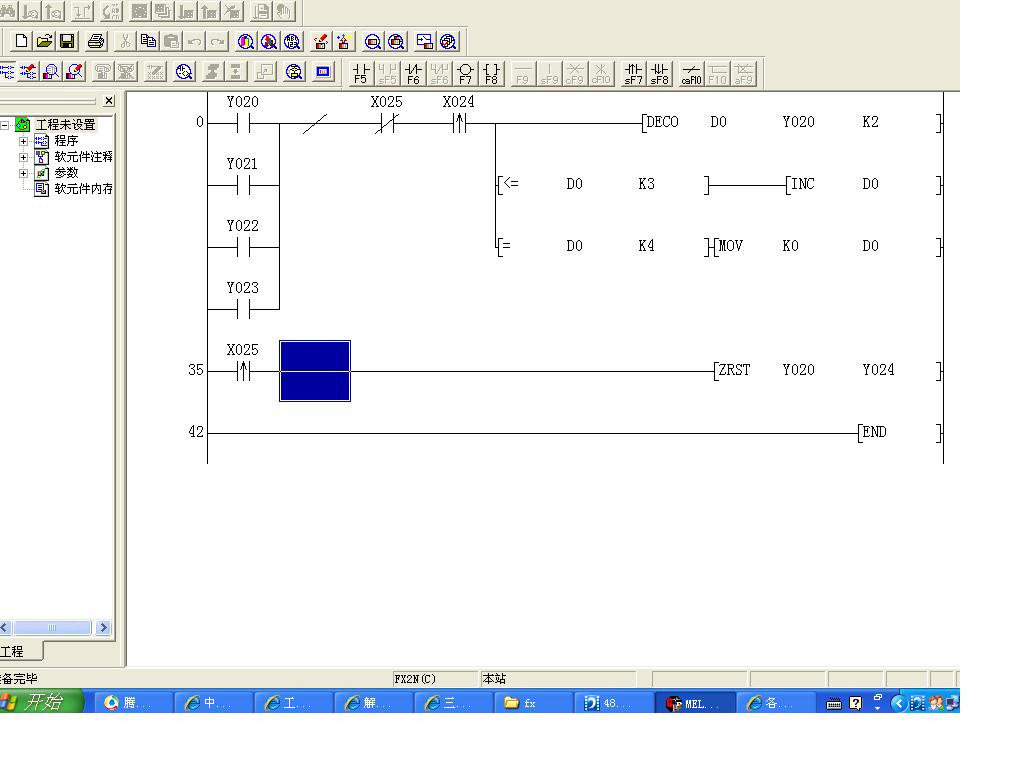
Task: Switch to the 工程 tab
Action: click(14, 652)
